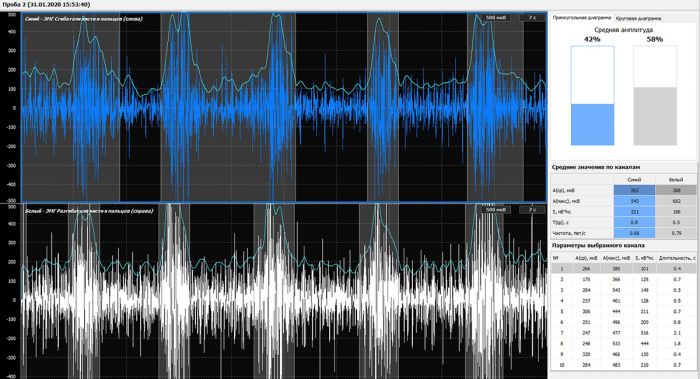This screenshot has height=379, width=700.
Task: Select the Синий column header
Action: point(634,179)
